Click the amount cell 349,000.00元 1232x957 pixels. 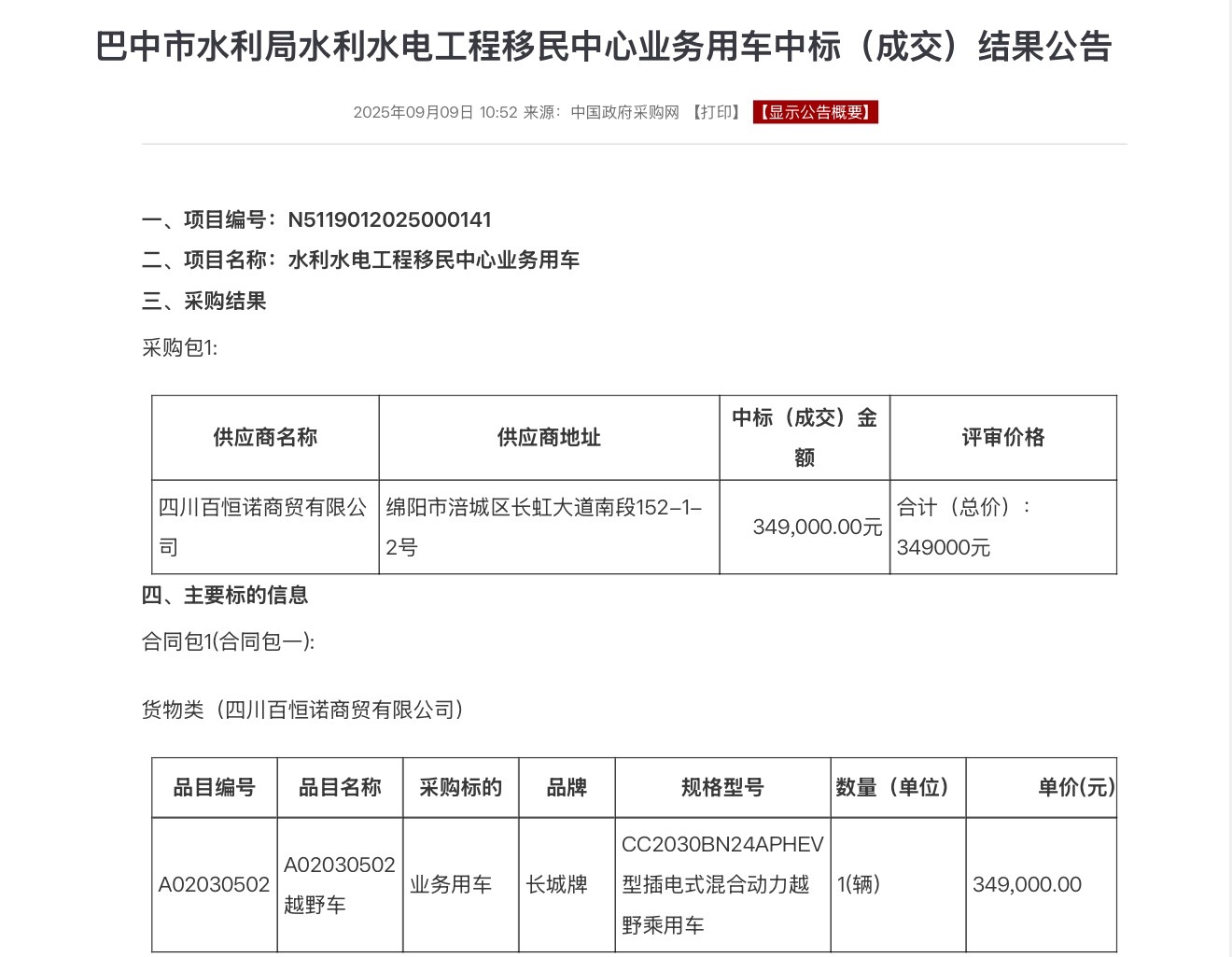click(805, 527)
